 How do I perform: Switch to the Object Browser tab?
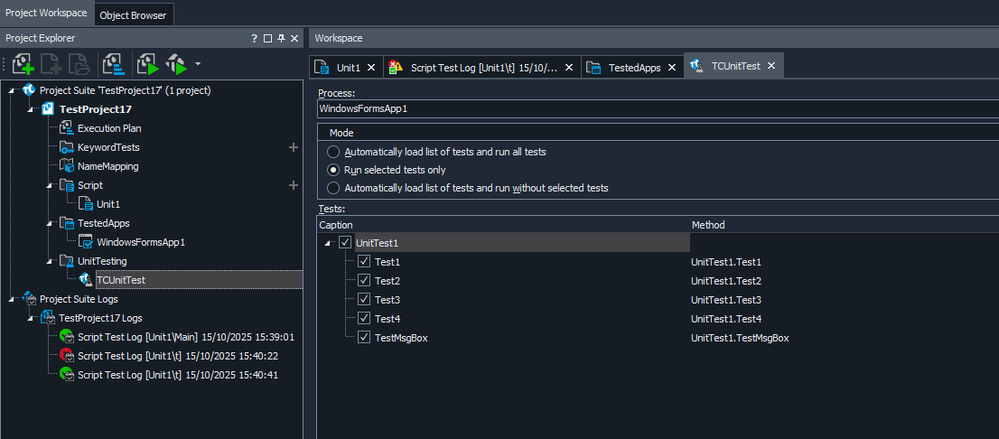(x=135, y=14)
